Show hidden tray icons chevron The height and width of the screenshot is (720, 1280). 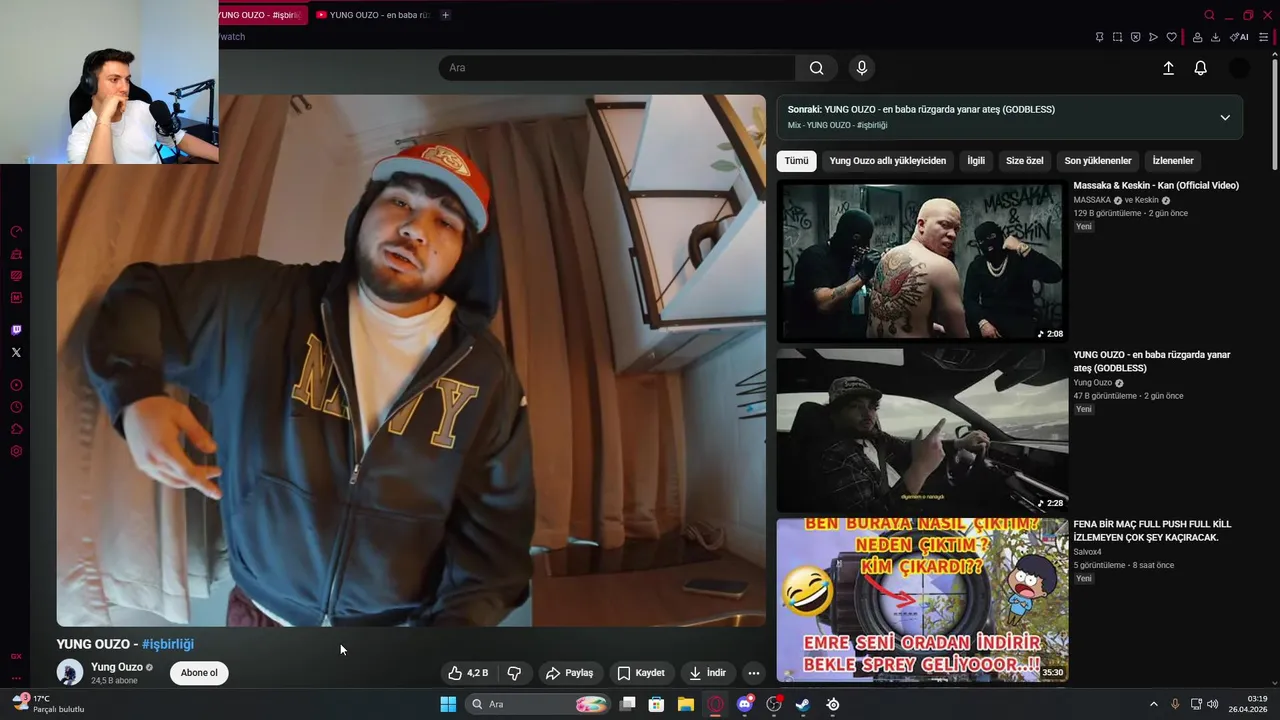(x=1153, y=704)
